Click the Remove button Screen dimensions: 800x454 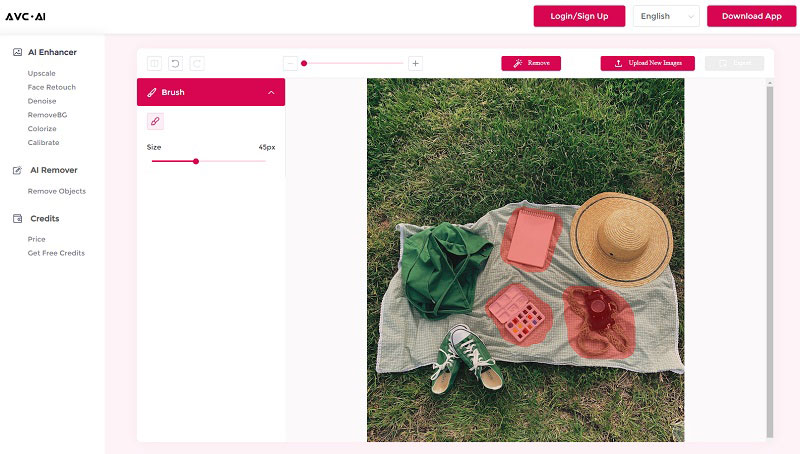[531, 63]
